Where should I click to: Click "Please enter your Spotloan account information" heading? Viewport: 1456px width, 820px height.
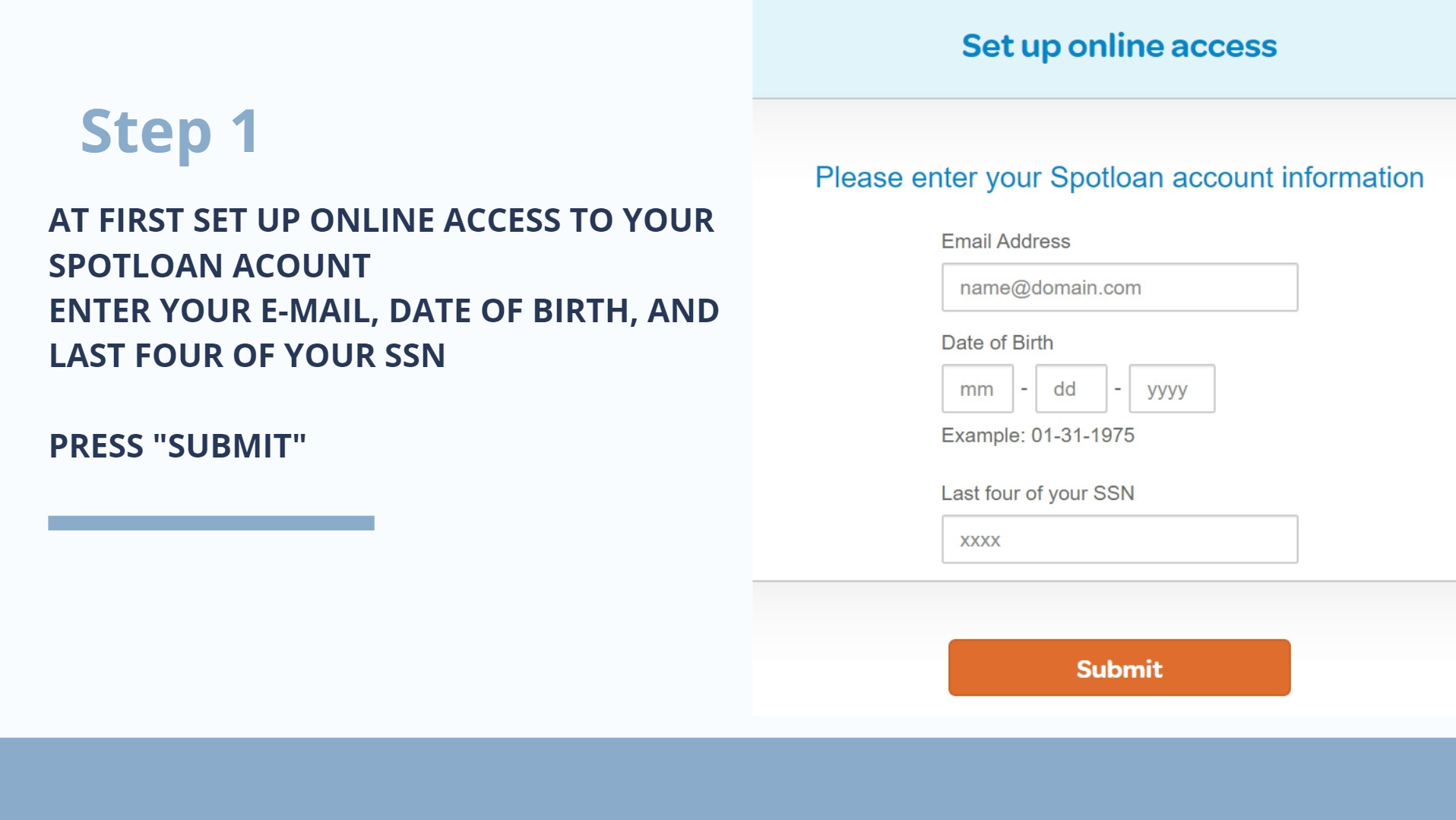1119,178
